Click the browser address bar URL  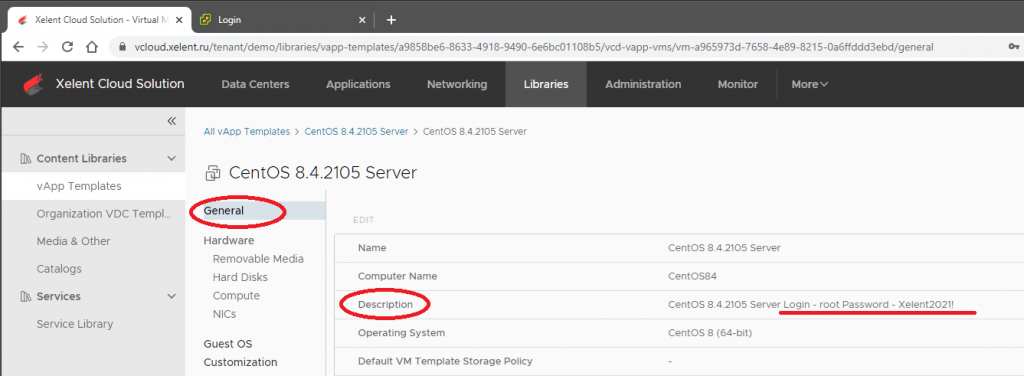click(x=533, y=47)
